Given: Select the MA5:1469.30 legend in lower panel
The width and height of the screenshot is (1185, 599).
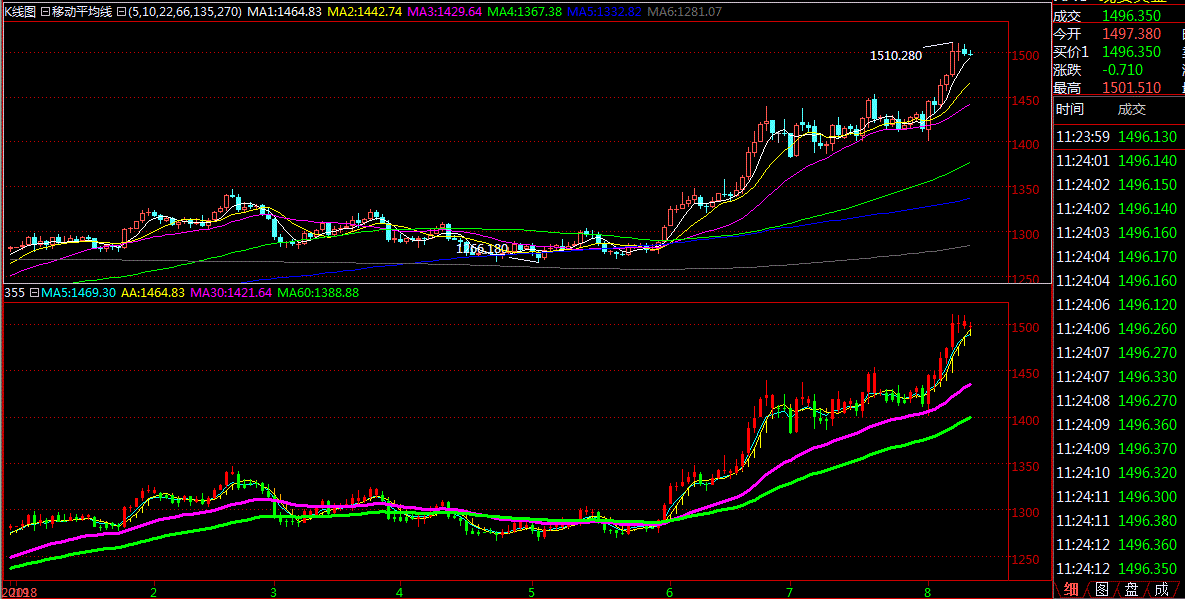Looking at the screenshot, I should (77, 293).
